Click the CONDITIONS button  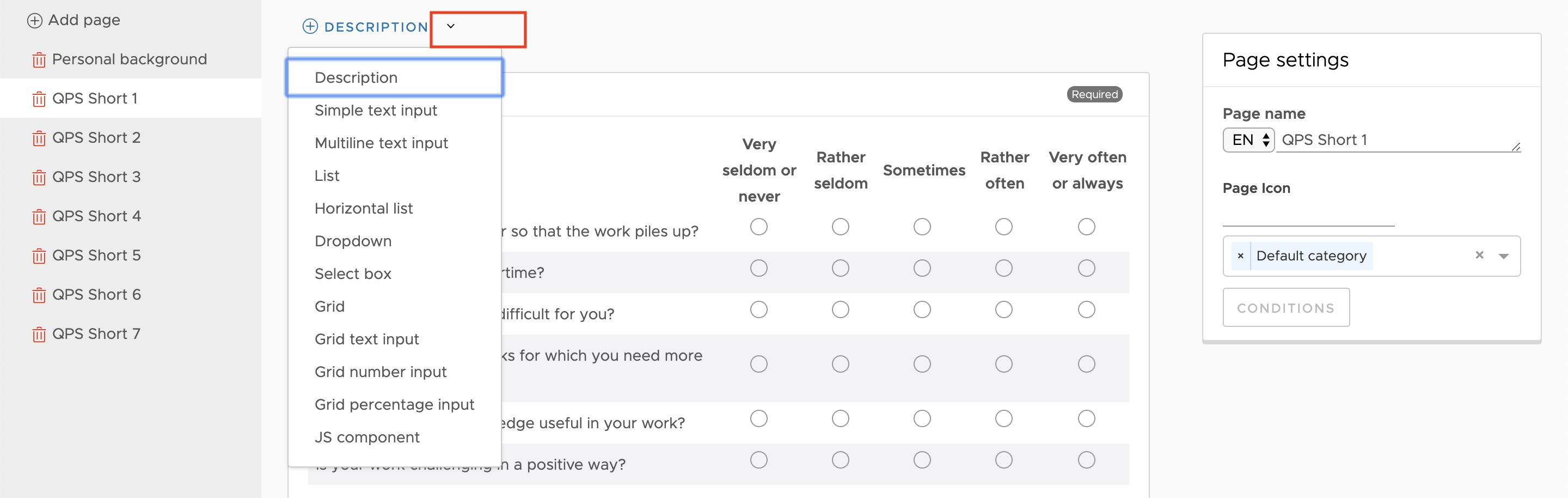click(x=1285, y=308)
